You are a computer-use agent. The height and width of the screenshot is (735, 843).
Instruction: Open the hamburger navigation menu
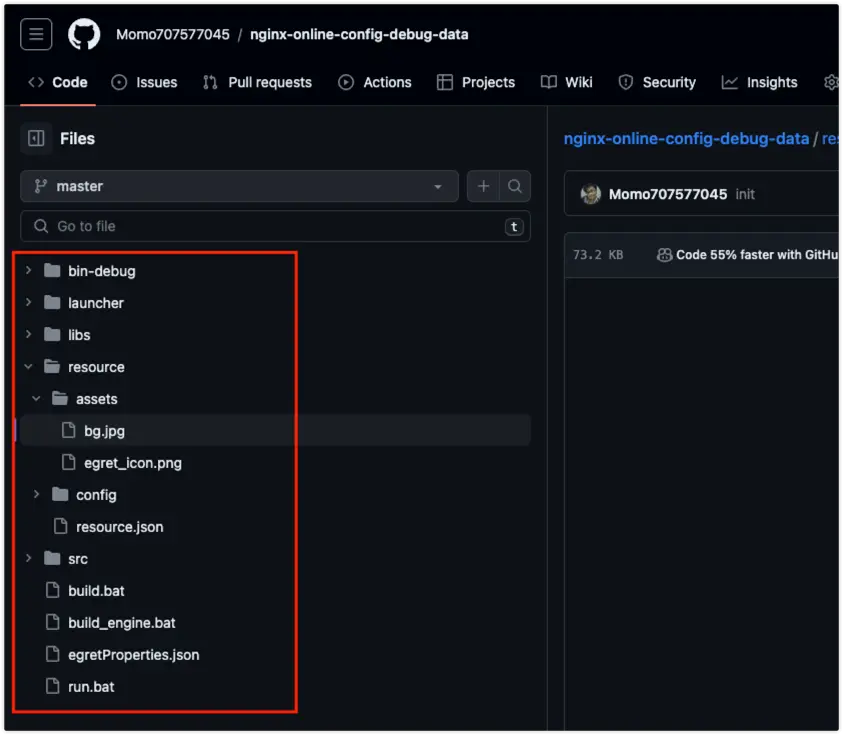tap(36, 34)
